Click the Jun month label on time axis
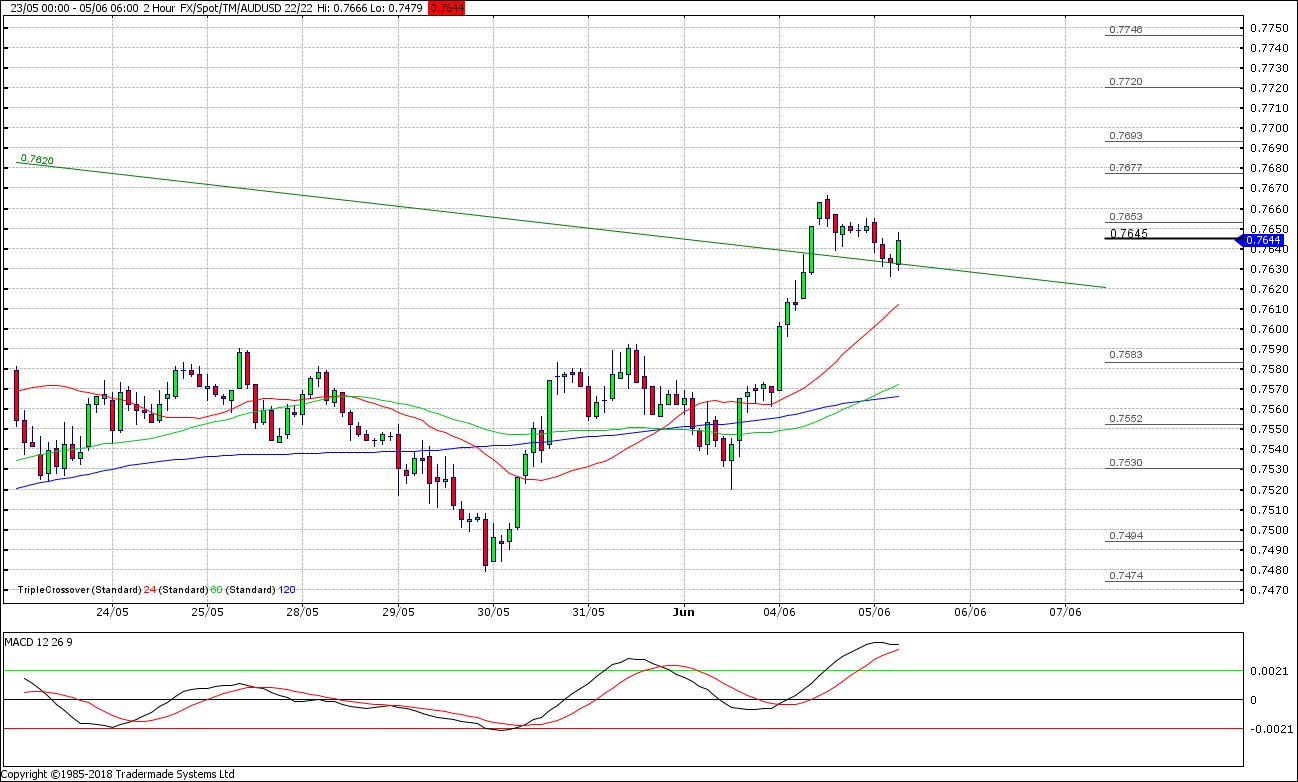Screen dimensions: 1298x782 pos(683,611)
